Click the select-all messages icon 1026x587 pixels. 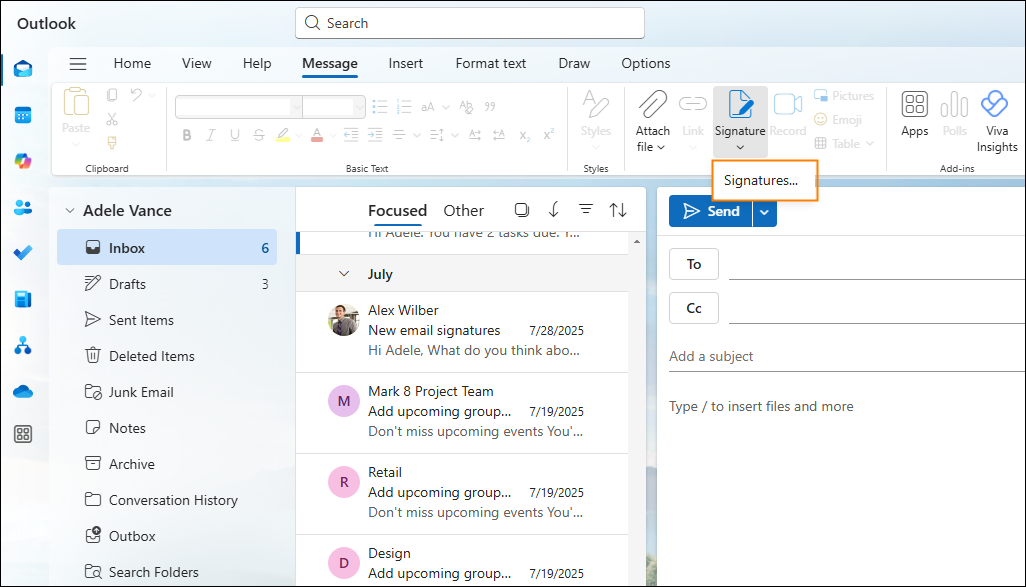(x=522, y=210)
